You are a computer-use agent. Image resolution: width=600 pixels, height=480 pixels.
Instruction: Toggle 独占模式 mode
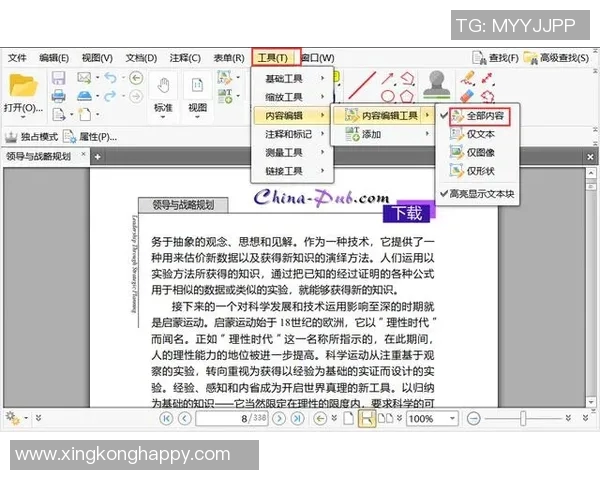tap(31, 137)
